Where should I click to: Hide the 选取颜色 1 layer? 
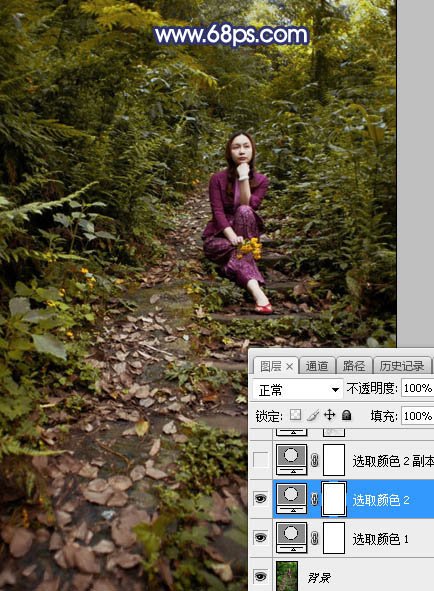261,538
